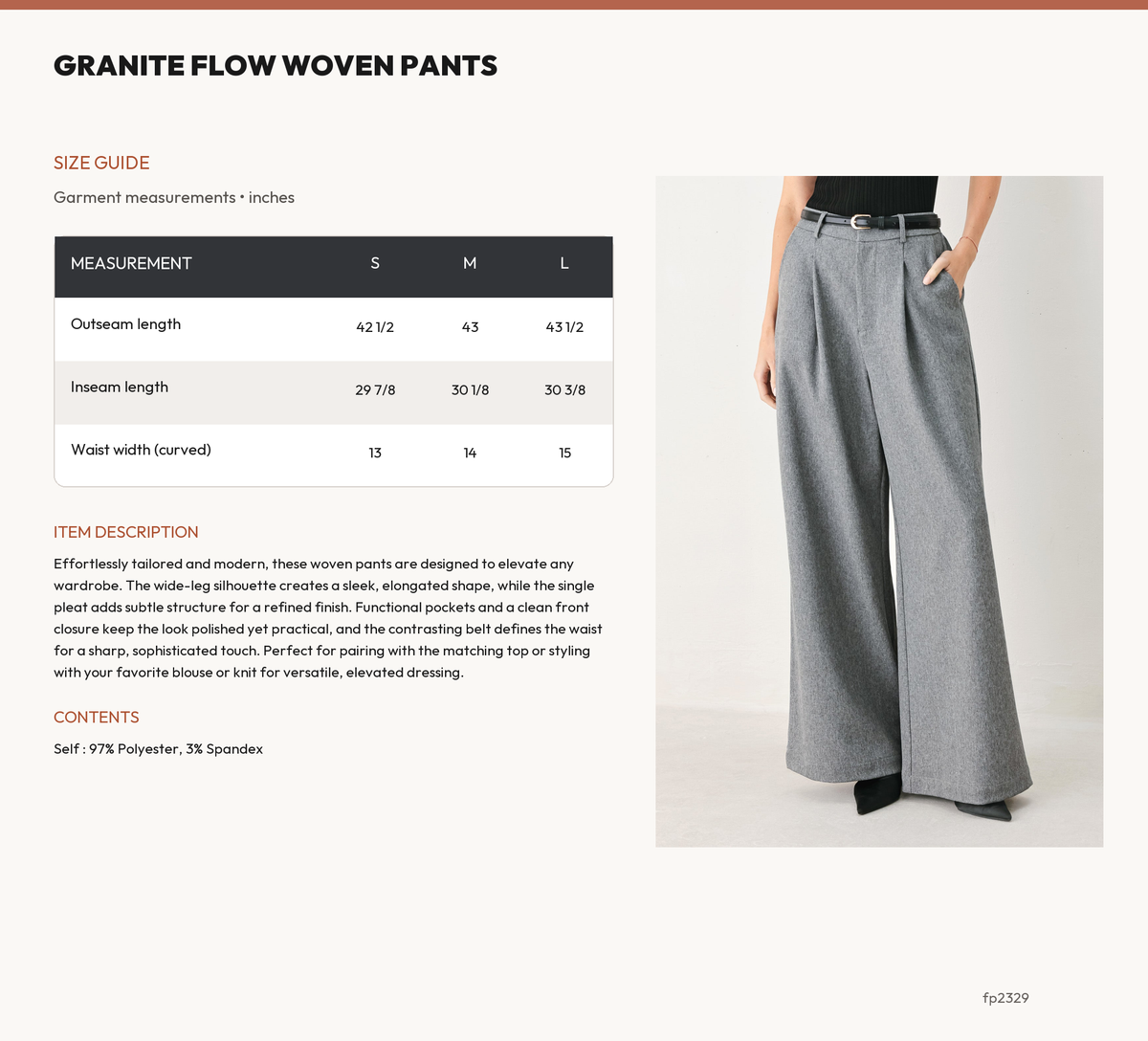Select the SIZE GUIDE heading
This screenshot has width=1148, height=1041.
tap(101, 163)
